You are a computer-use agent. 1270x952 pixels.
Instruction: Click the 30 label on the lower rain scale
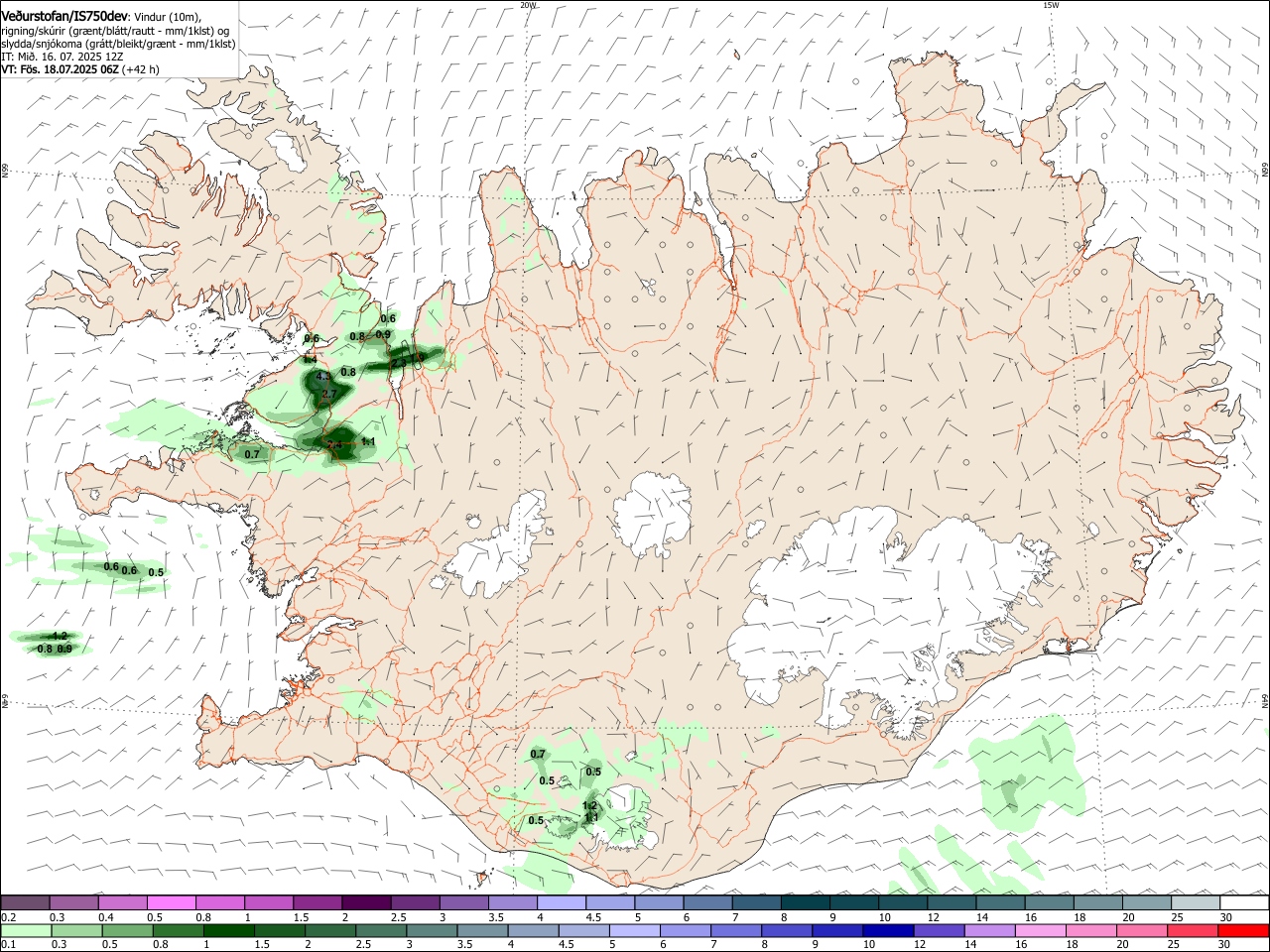coord(1225,945)
